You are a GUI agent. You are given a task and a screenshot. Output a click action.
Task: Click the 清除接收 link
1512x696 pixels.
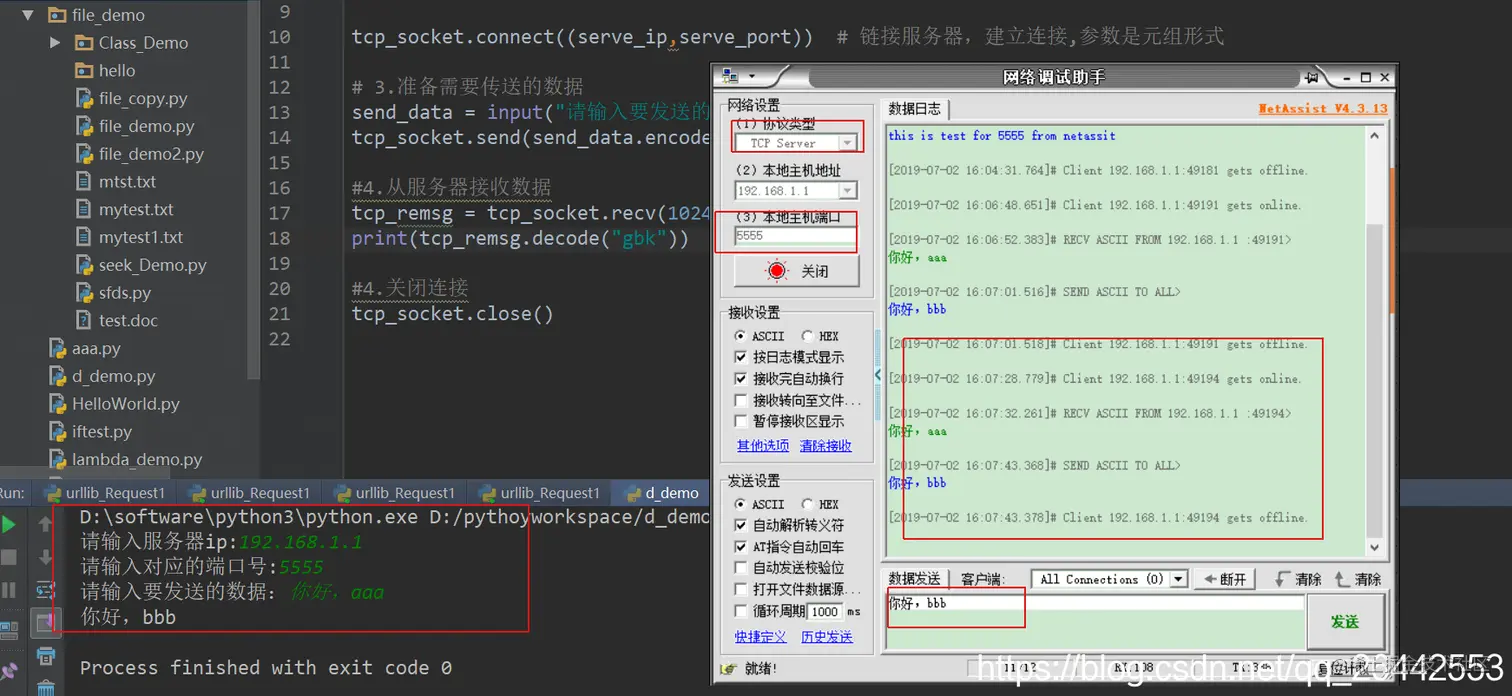pyautogui.click(x=826, y=446)
